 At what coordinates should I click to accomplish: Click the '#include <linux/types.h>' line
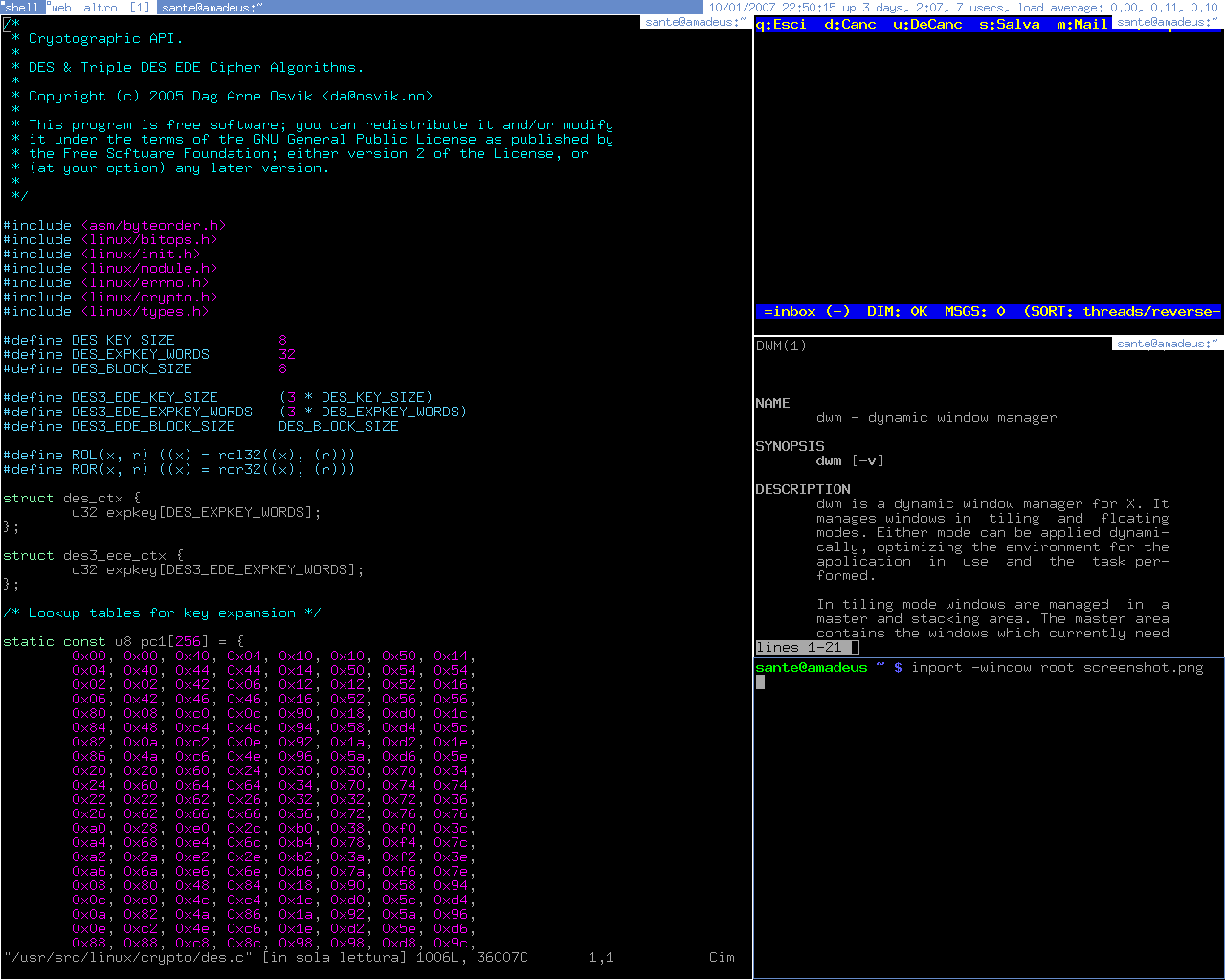(106, 311)
